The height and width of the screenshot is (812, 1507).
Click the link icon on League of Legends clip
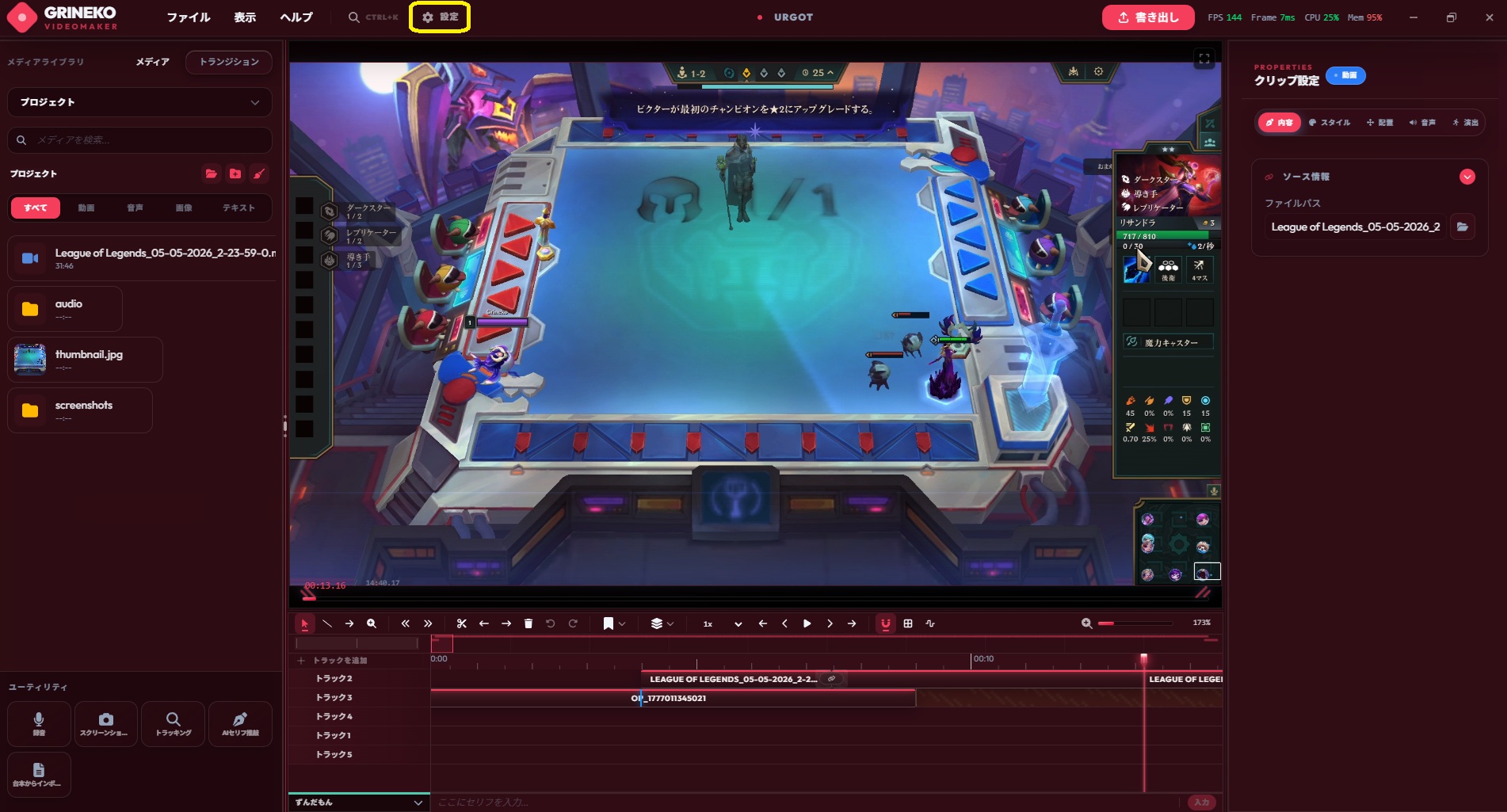[x=831, y=679]
